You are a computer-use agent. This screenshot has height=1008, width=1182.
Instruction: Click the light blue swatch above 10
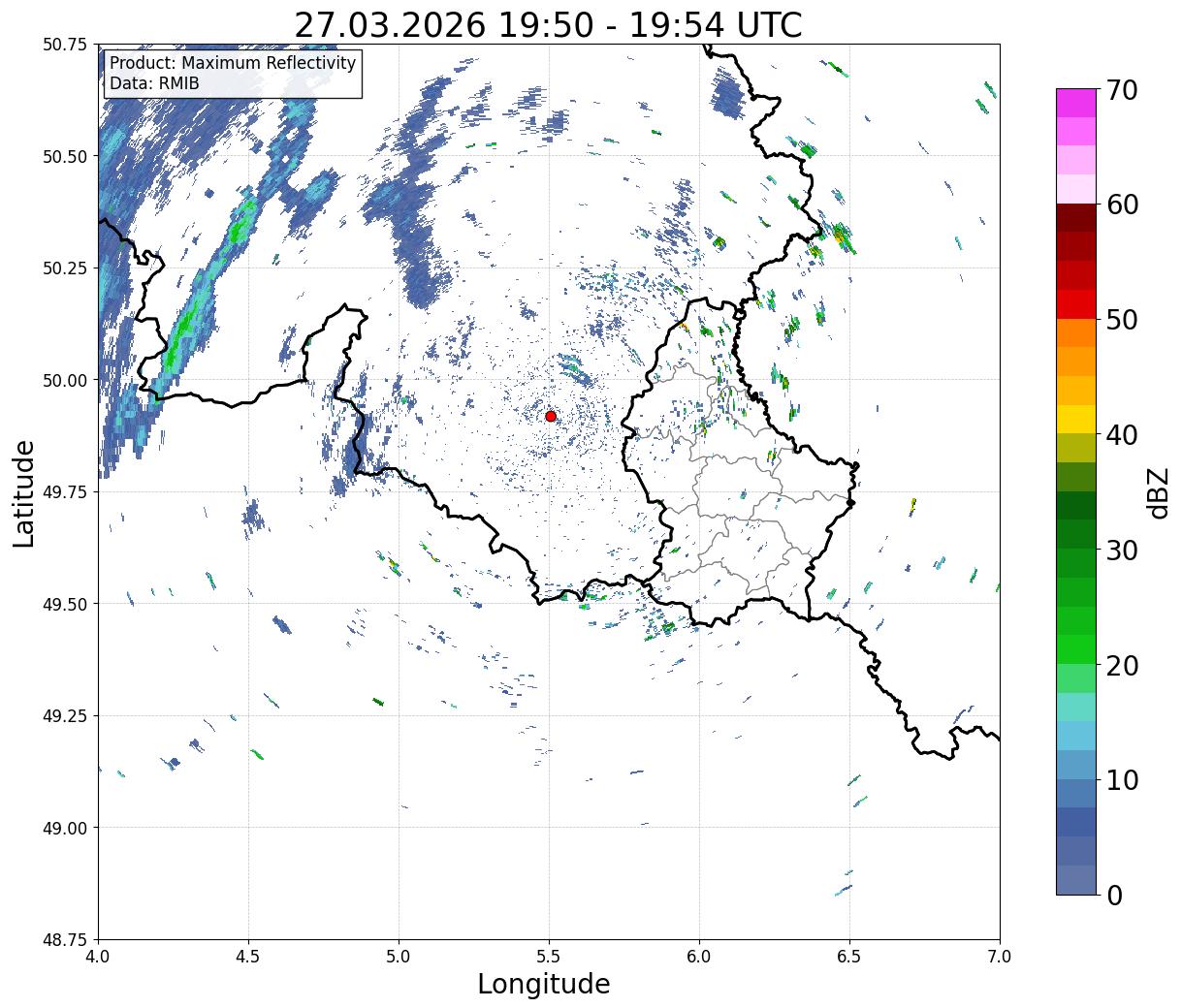pyautogui.click(x=1076, y=737)
